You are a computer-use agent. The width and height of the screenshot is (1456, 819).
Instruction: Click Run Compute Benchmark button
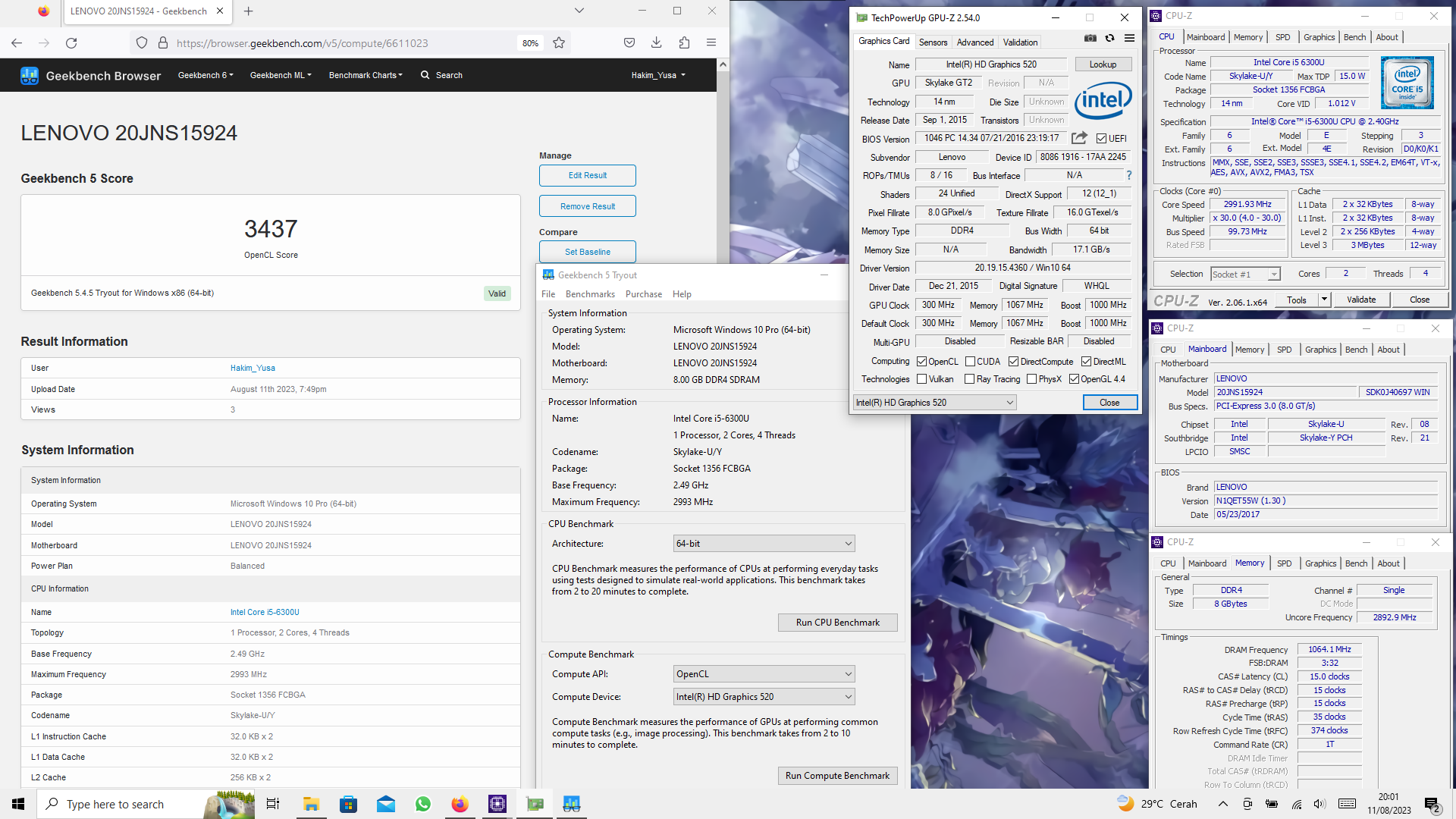click(838, 776)
